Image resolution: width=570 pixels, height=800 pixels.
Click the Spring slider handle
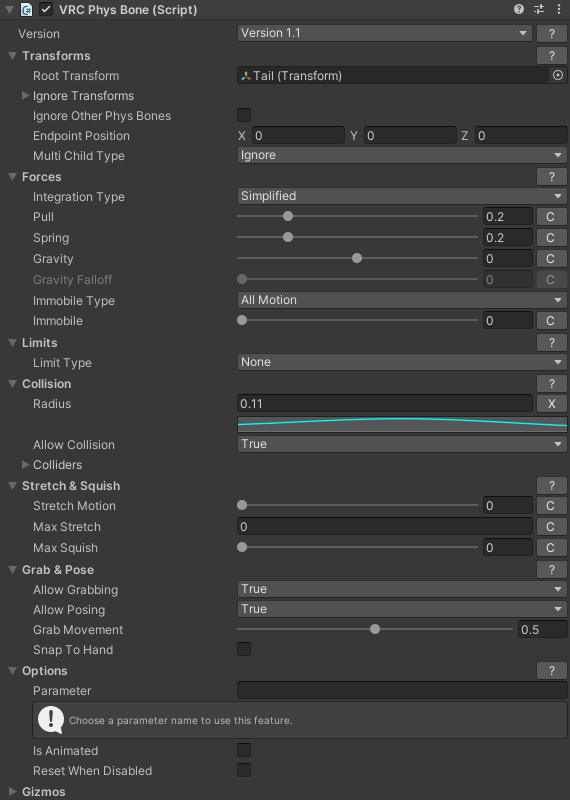point(288,237)
